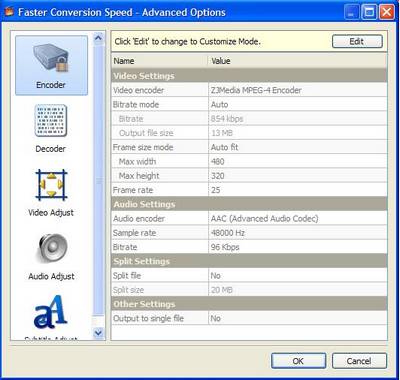Open the Audio Adjust speaker icon
400x380 pixels.
(52, 249)
